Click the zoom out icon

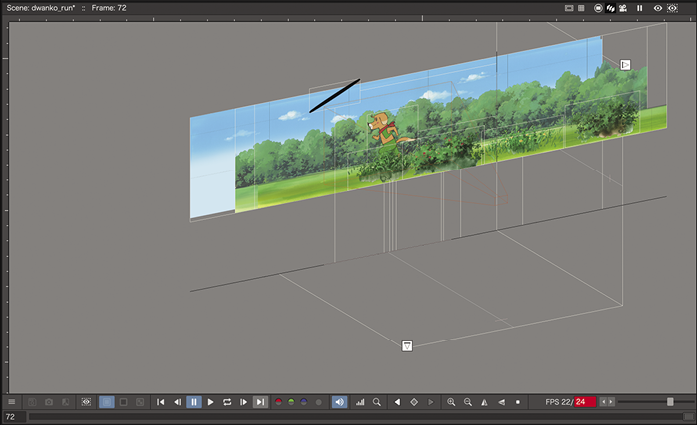coord(468,402)
